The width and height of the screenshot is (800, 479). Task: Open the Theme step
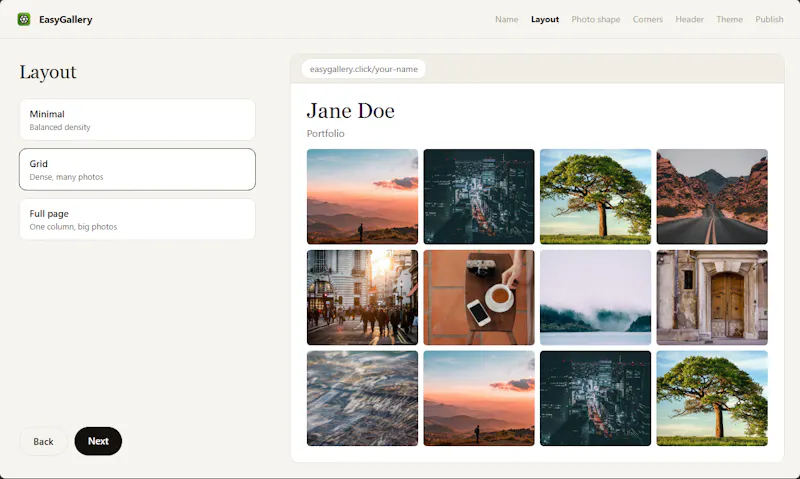[x=729, y=19]
